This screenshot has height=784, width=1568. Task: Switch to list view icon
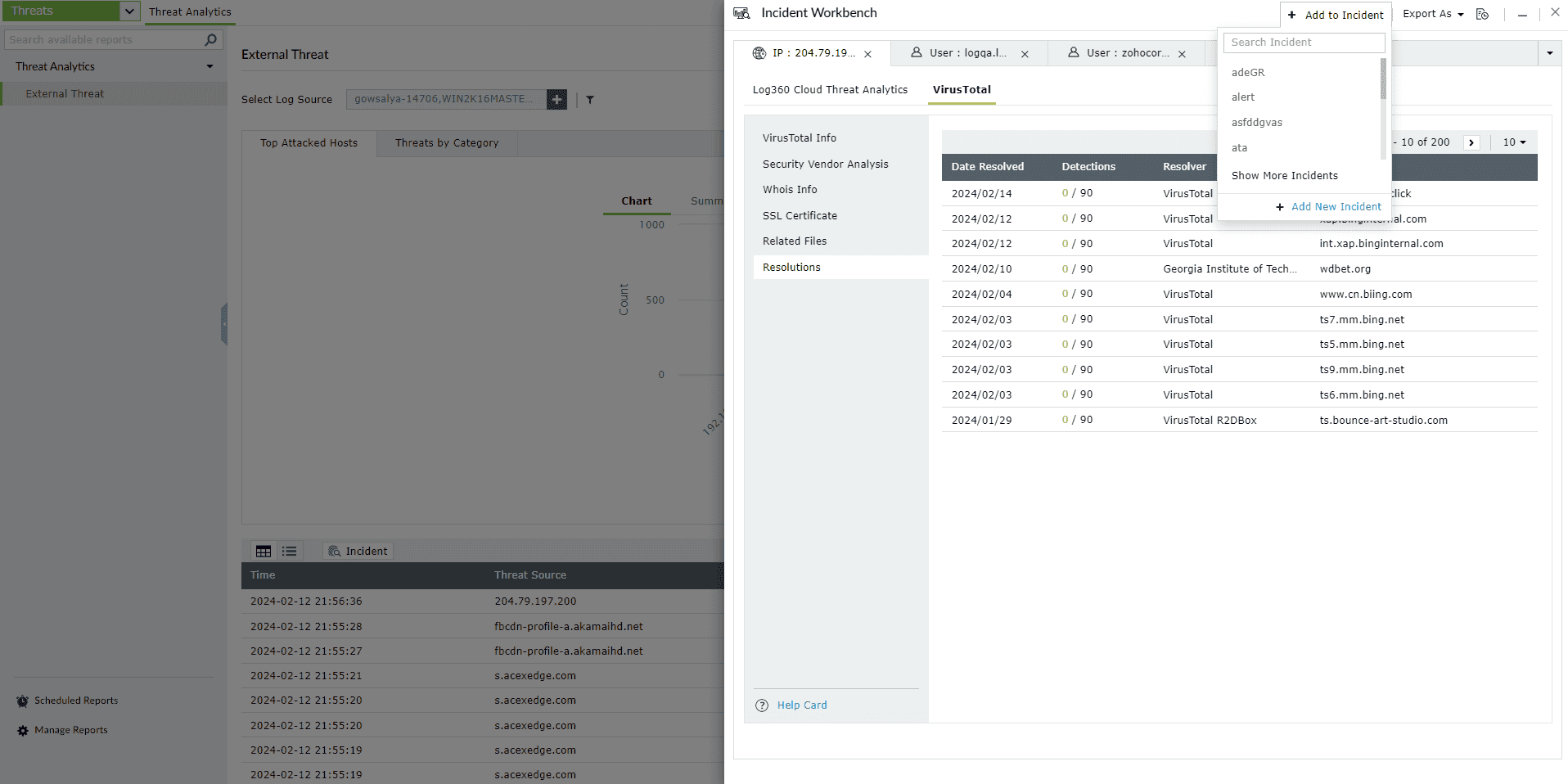290,552
